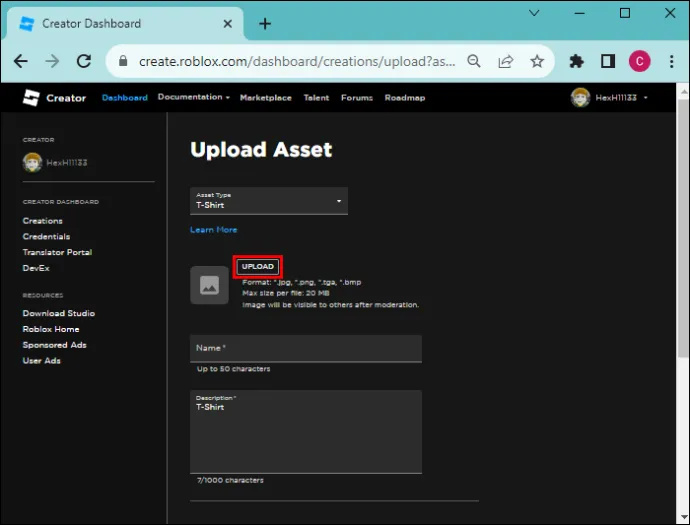Screen dimensions: 690x525
Task: Open Translator Portal in the sidebar
Action: coord(57,252)
